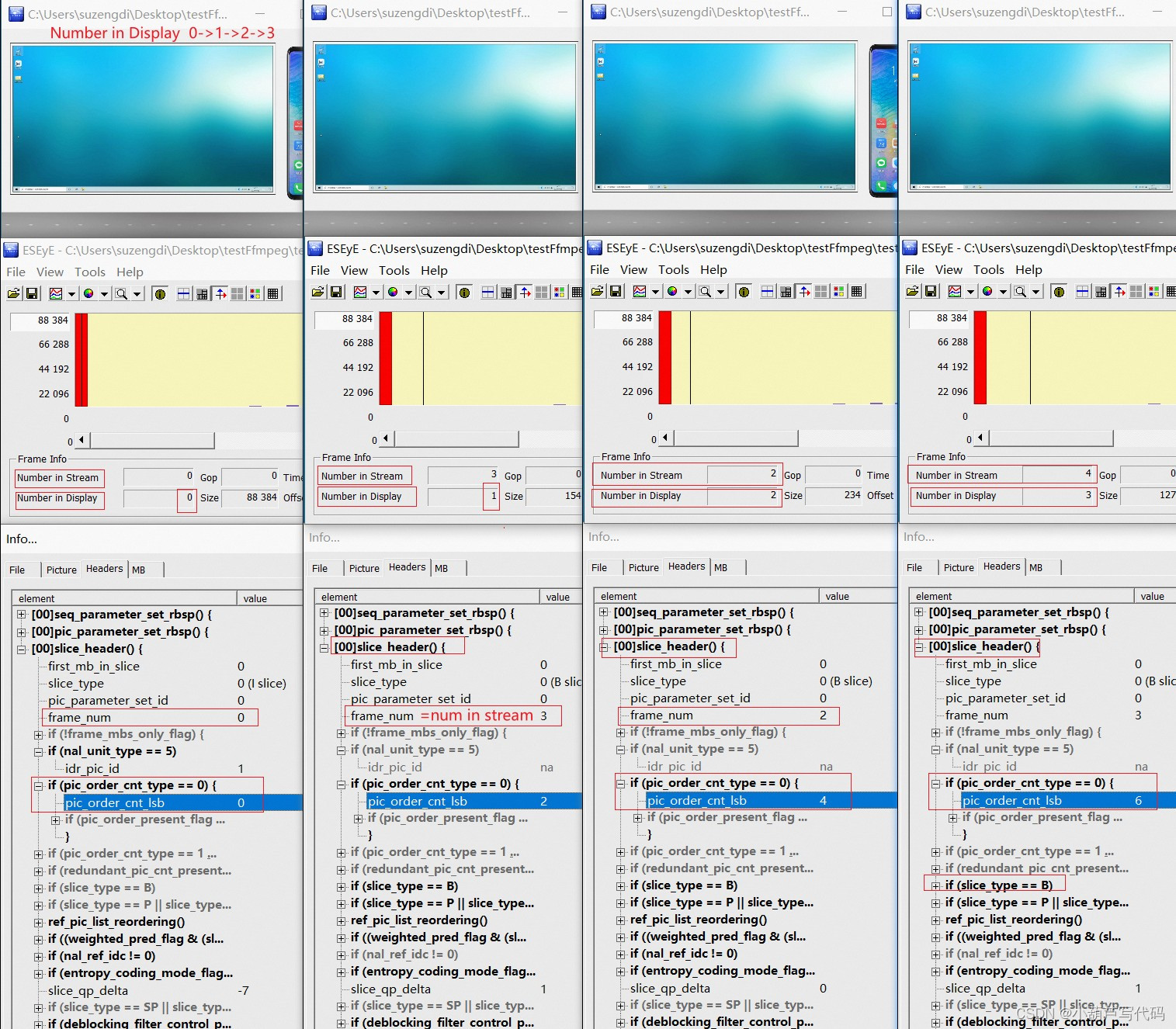Click the Save icon in the rightmost ESEyE window

click(x=931, y=291)
